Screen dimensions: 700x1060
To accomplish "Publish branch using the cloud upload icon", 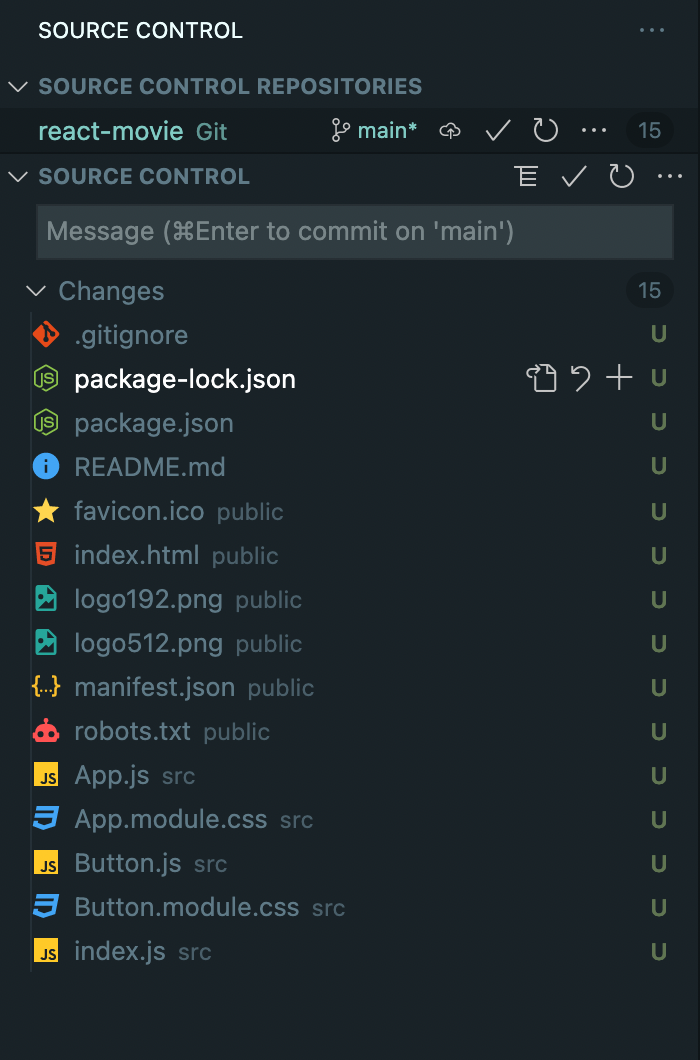I will tap(449, 130).
